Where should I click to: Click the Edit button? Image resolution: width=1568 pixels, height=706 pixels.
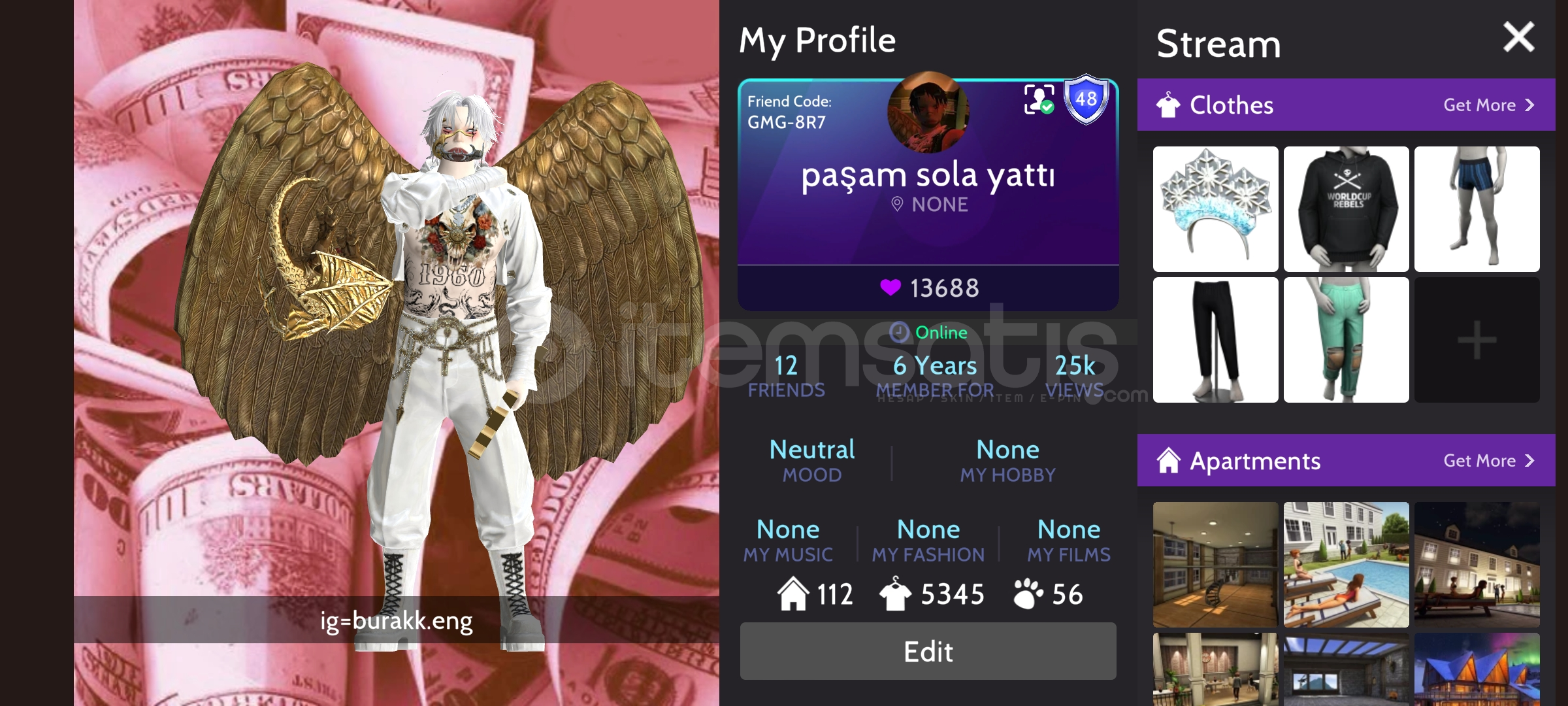point(928,651)
